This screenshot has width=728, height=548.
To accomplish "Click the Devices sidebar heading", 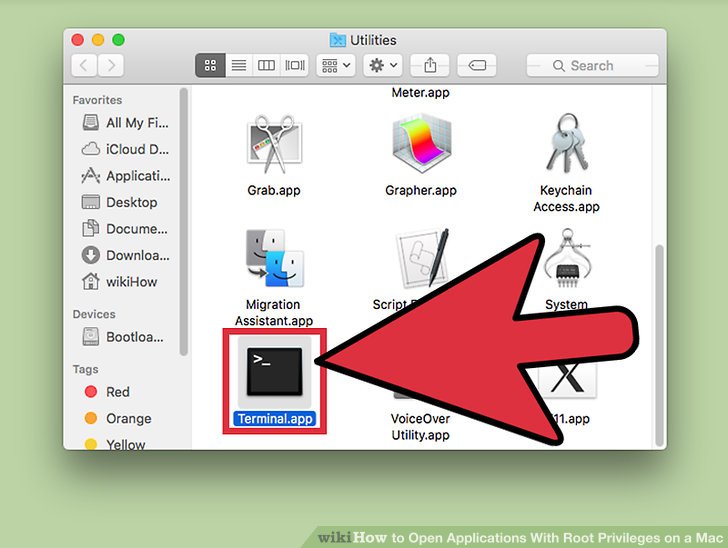I will click(94, 314).
